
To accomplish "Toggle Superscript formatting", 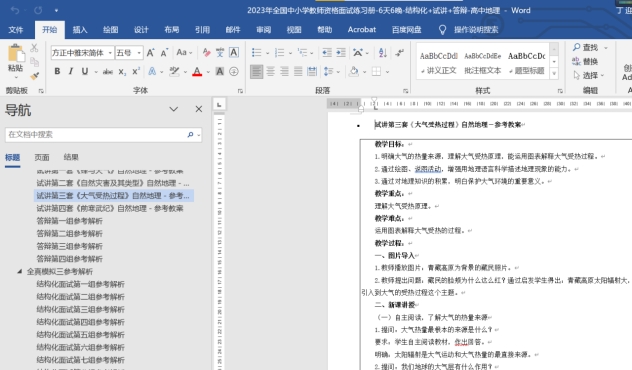I will coord(136,71).
